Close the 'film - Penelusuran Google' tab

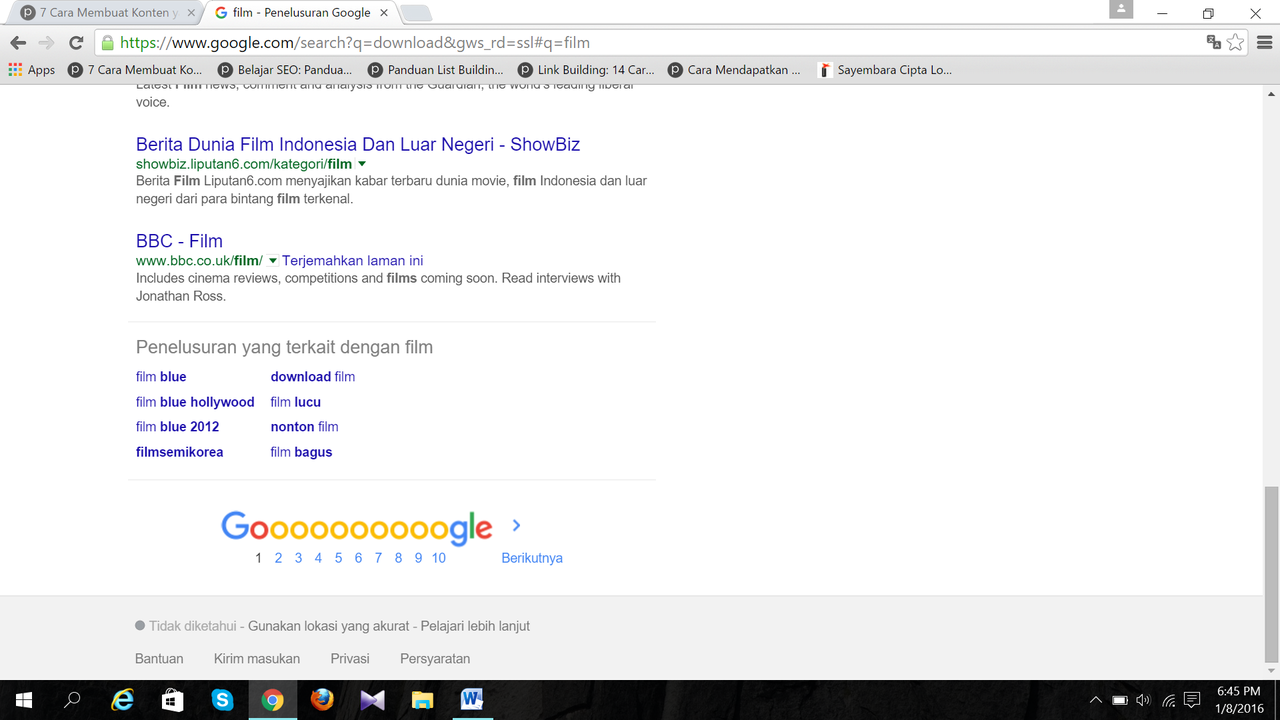tap(384, 13)
